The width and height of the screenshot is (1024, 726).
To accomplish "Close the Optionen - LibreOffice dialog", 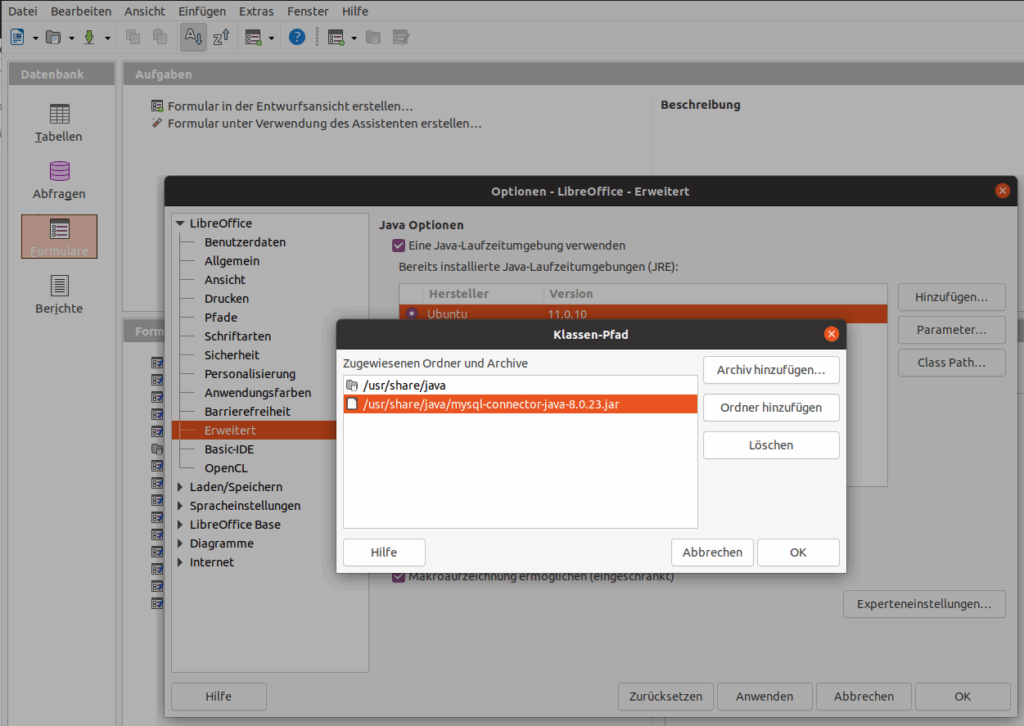I will [x=1002, y=191].
